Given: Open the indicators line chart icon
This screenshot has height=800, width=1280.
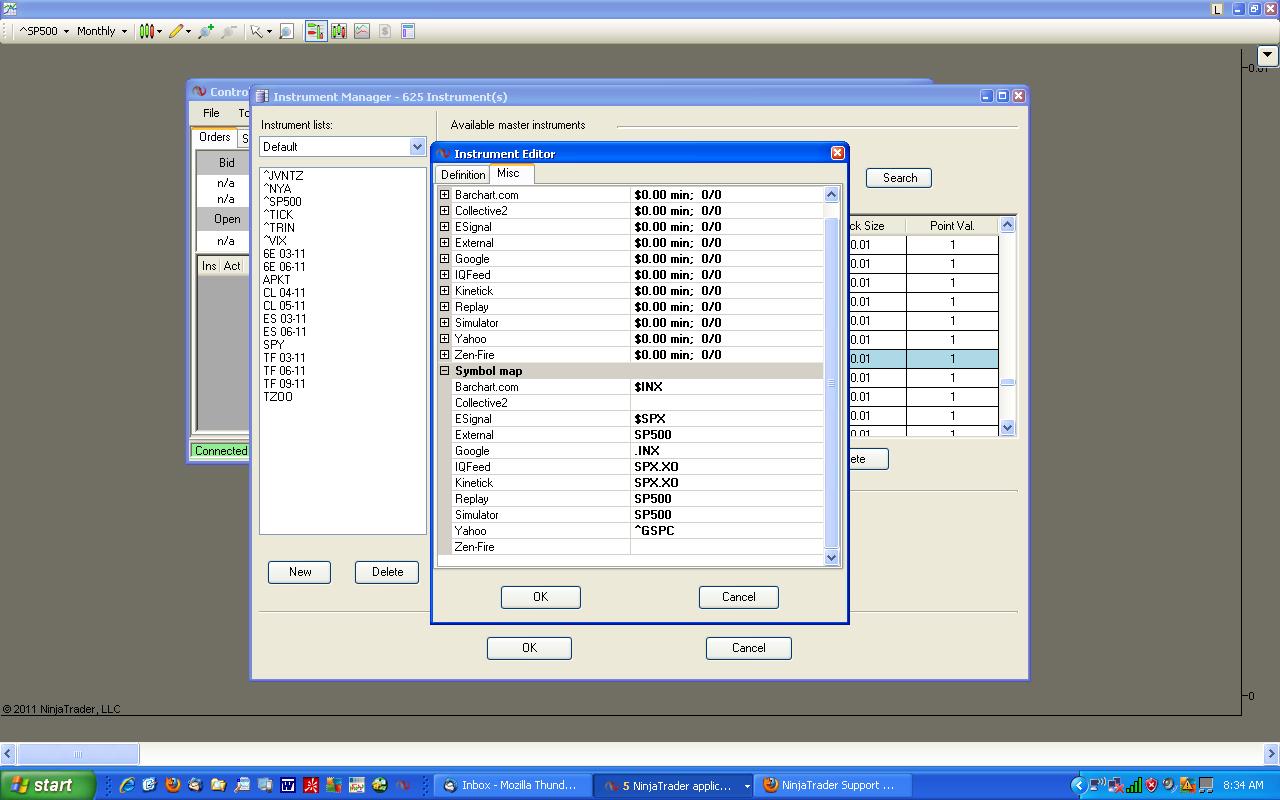Looking at the screenshot, I should click(361, 31).
